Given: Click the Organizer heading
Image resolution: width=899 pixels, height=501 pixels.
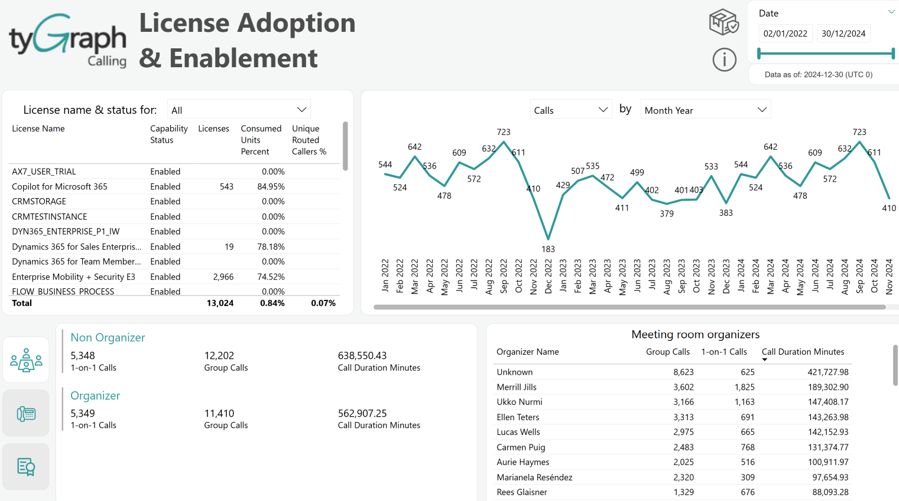Looking at the screenshot, I should 95,396.
